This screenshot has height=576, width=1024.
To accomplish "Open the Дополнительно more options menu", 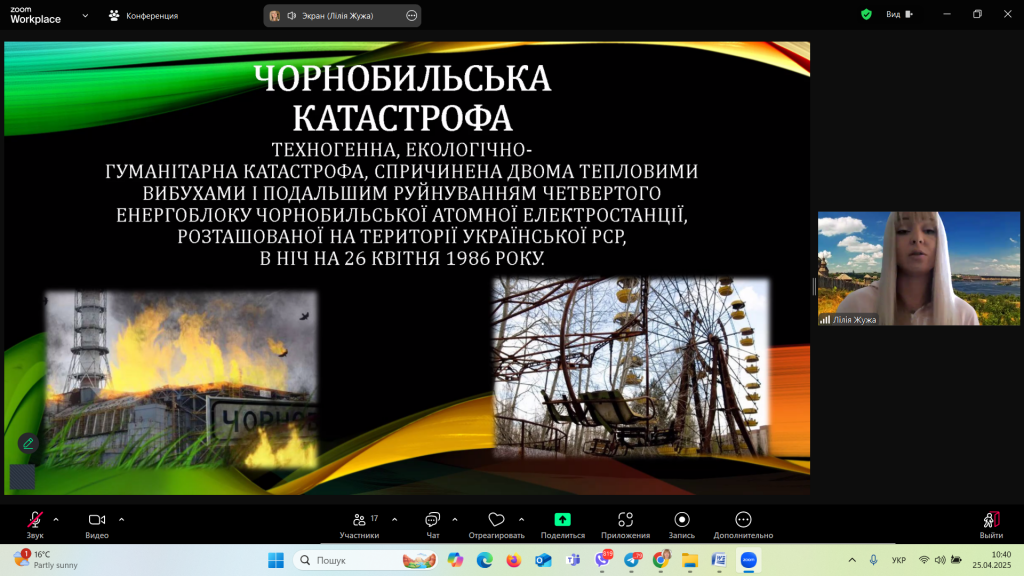I will point(743,520).
